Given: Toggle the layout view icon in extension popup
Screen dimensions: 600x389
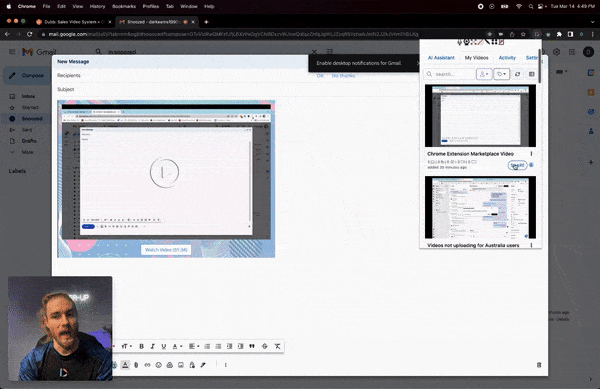Looking at the screenshot, I should (x=532, y=74).
